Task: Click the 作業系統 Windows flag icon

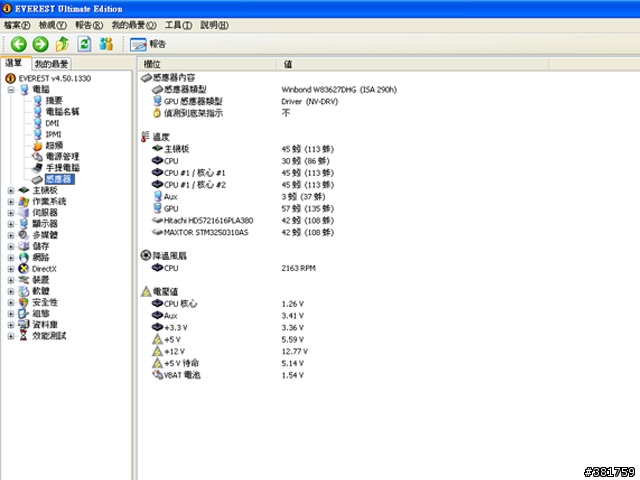Action: pyautogui.click(x=24, y=202)
